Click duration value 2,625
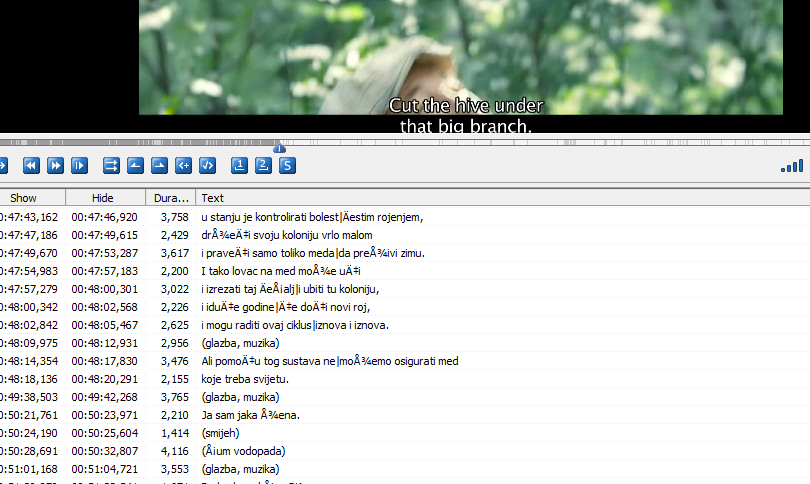The height and width of the screenshot is (484, 810). pos(175,326)
